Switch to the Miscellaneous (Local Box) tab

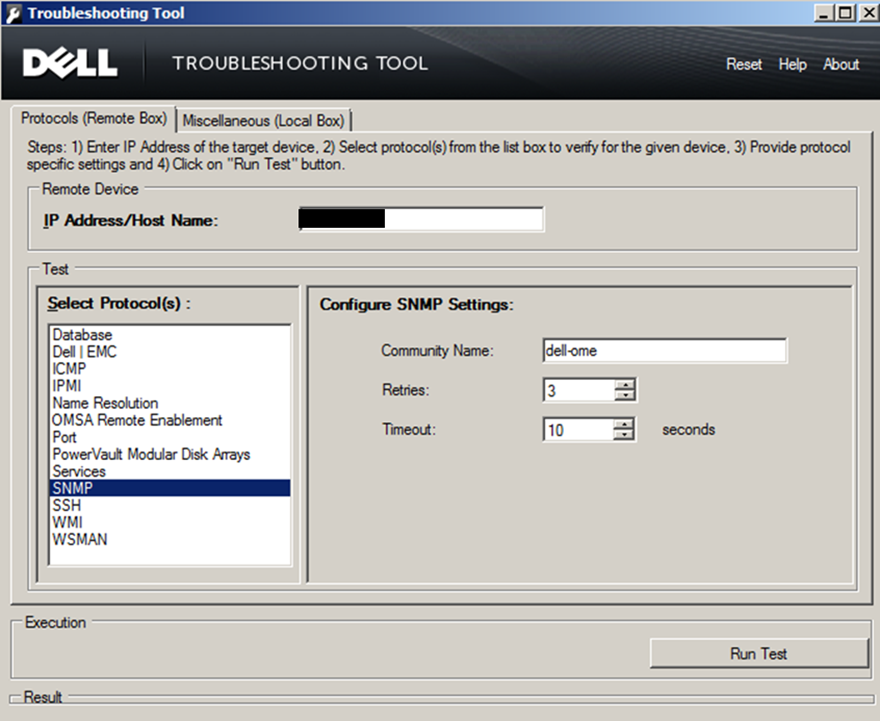(x=263, y=119)
